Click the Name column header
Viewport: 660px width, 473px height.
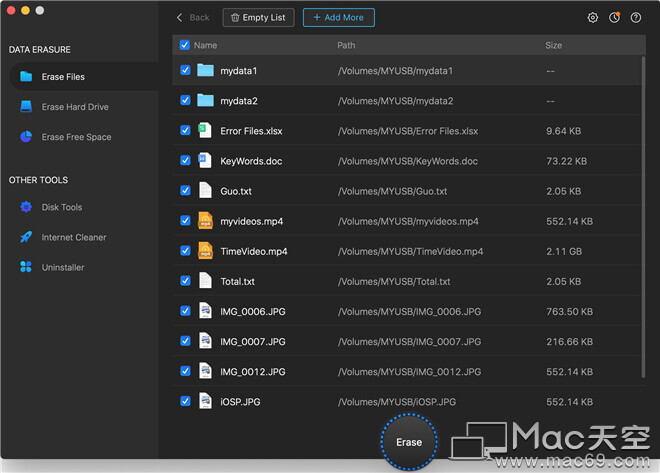205,45
